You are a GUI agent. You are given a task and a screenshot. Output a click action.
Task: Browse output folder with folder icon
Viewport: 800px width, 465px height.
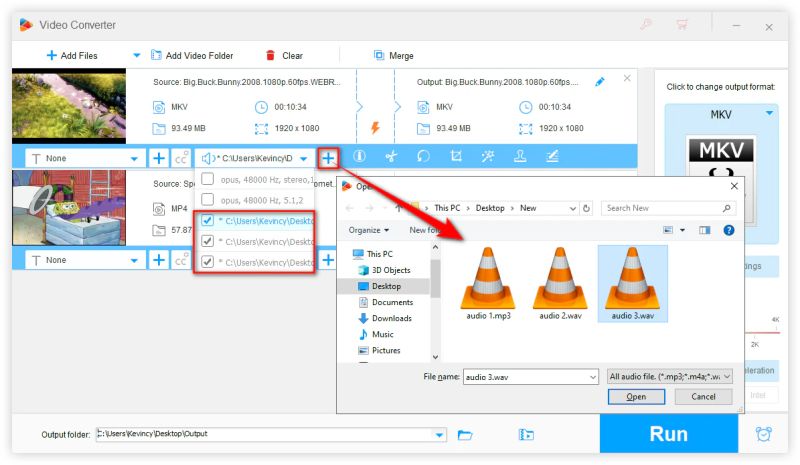pos(465,435)
